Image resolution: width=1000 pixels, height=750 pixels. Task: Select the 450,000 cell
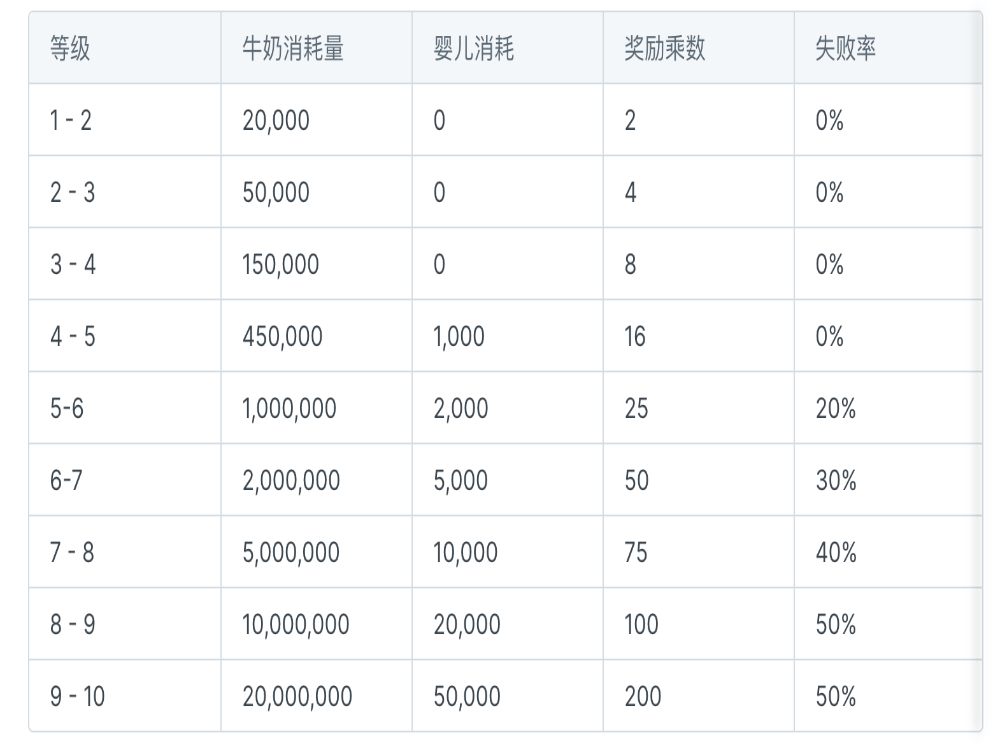tap(316, 336)
